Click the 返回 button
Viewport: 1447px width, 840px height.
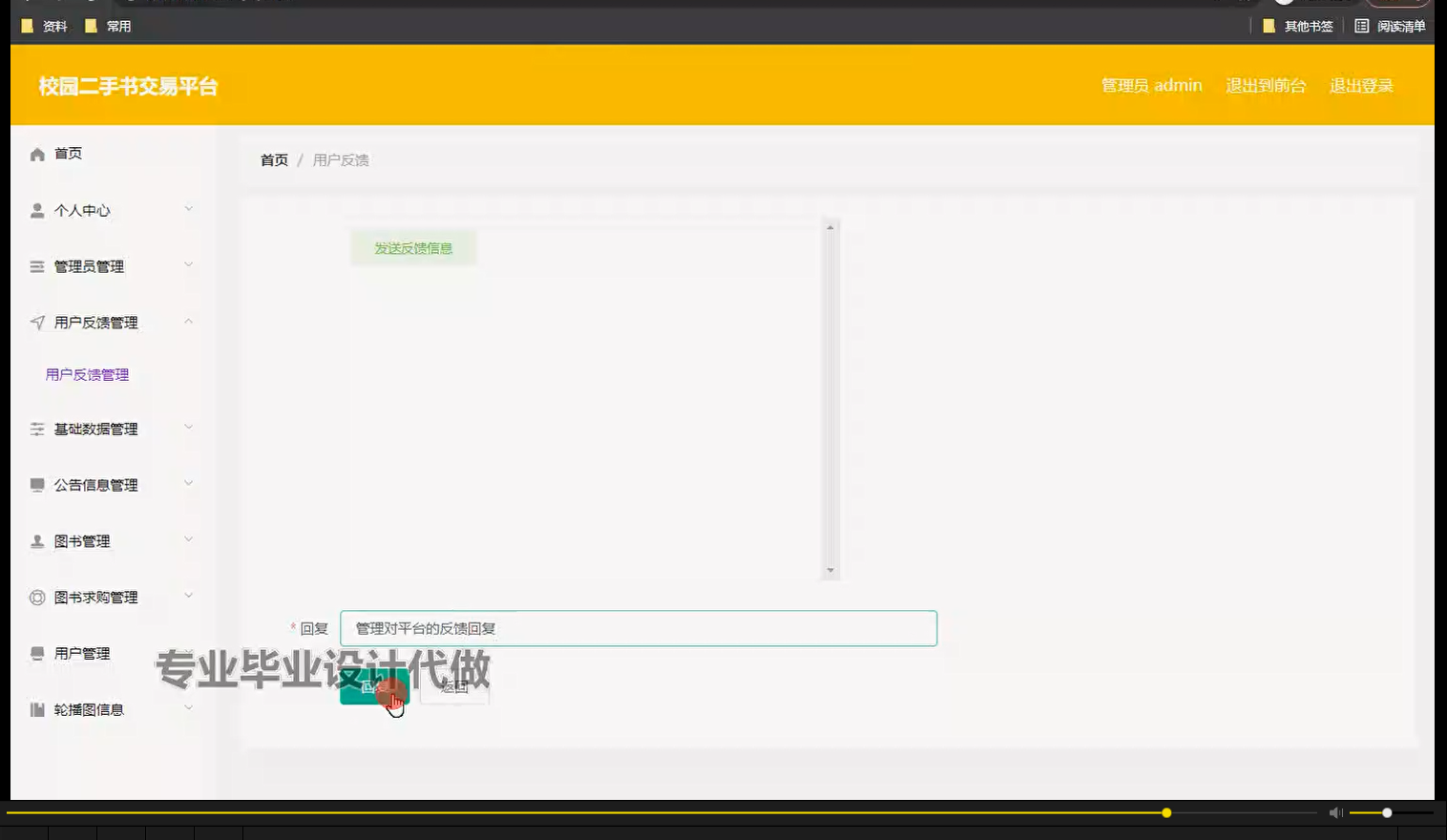pos(454,687)
